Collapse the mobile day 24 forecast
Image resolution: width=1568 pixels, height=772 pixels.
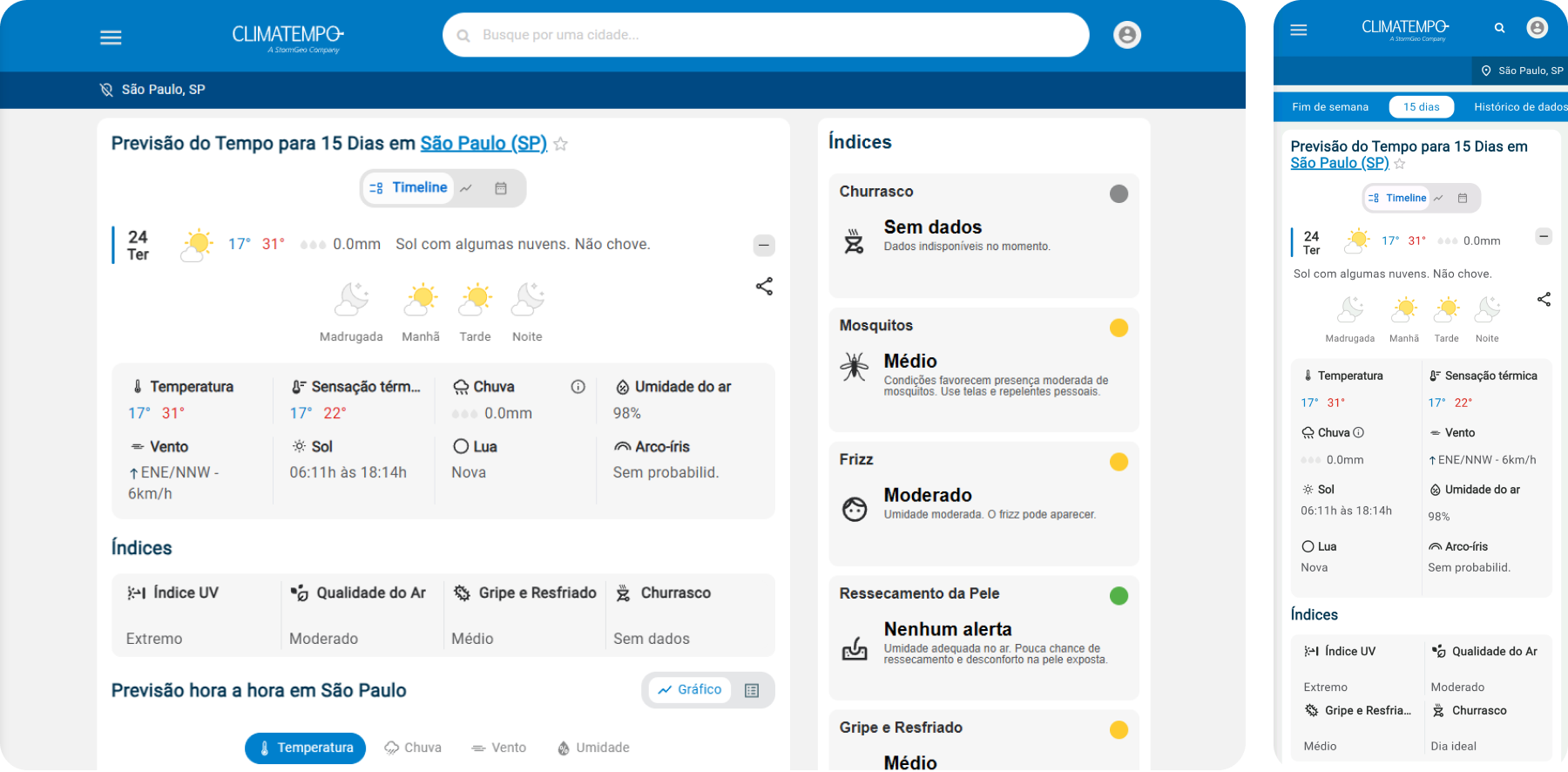pos(1544,236)
